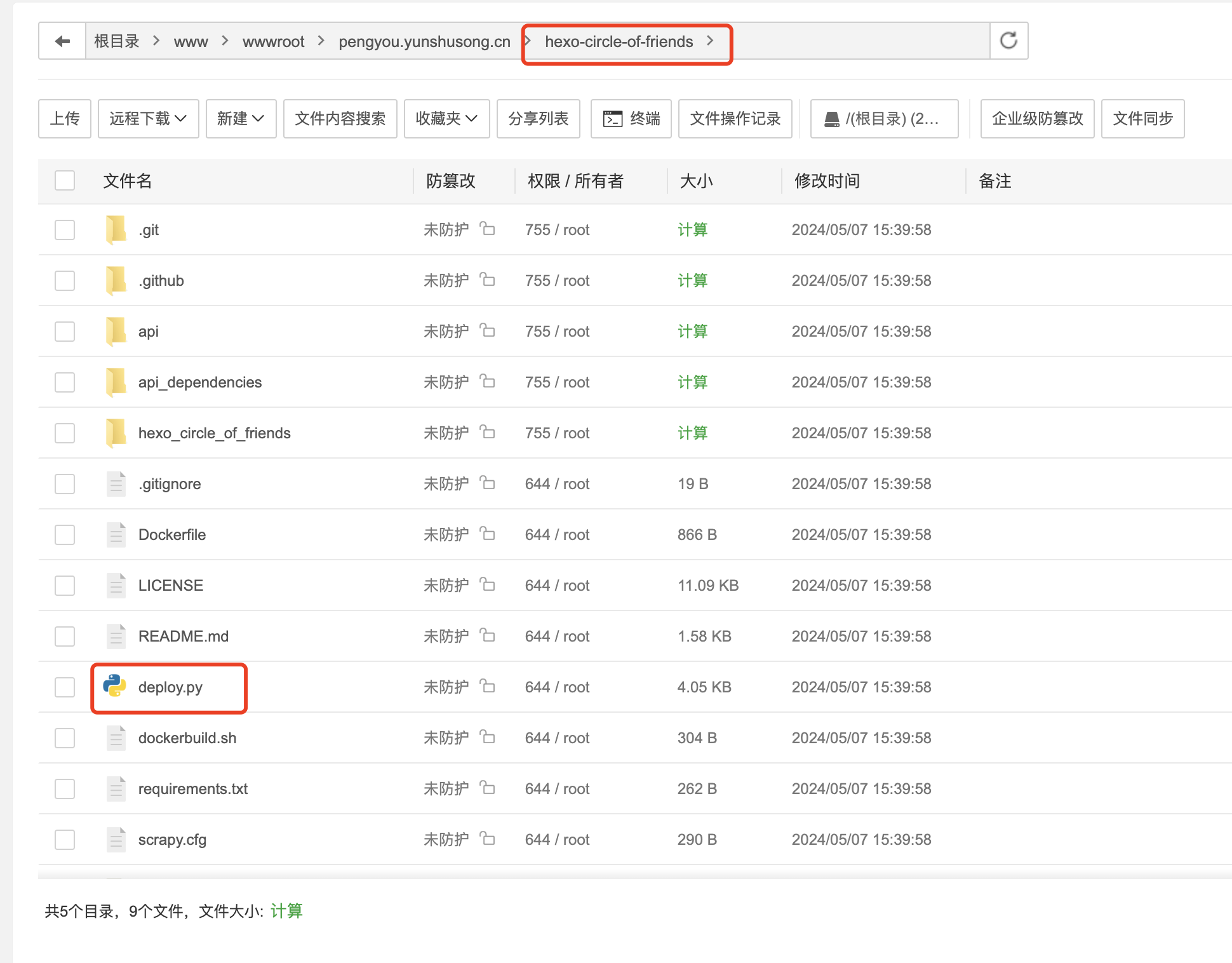
Task: Open the 收藏夹 dropdown
Action: (x=446, y=119)
